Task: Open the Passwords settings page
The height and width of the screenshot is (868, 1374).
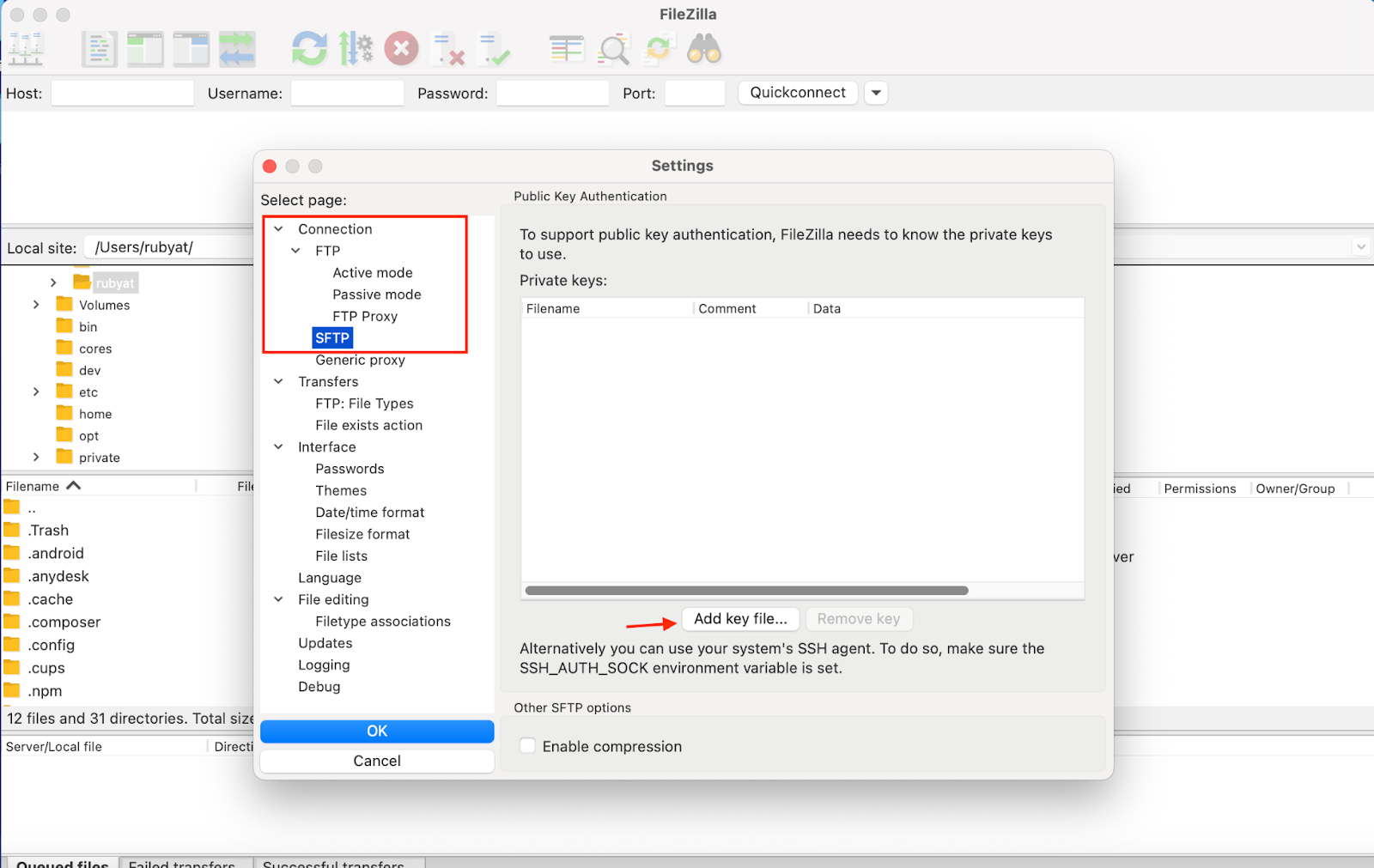Action: pos(350,469)
